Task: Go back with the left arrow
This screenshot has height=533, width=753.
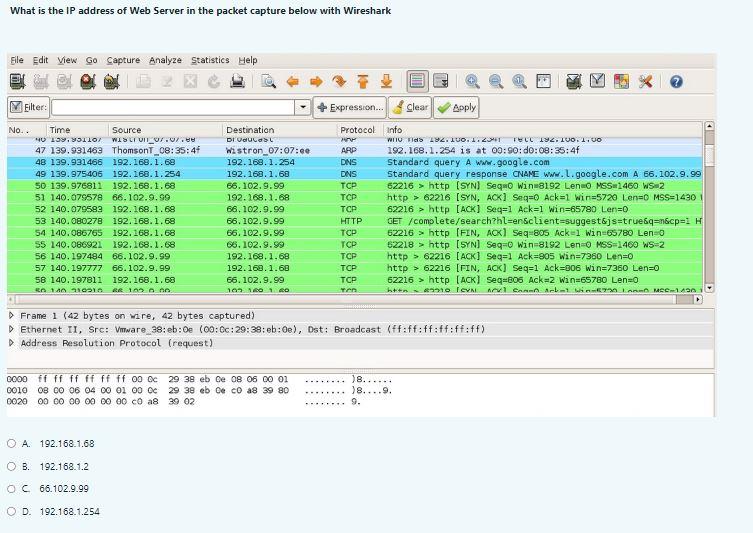Action: [x=292, y=81]
